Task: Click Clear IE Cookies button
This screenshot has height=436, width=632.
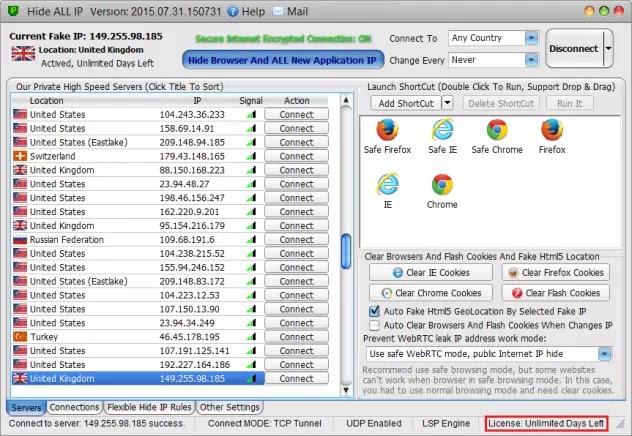Action: point(431,273)
